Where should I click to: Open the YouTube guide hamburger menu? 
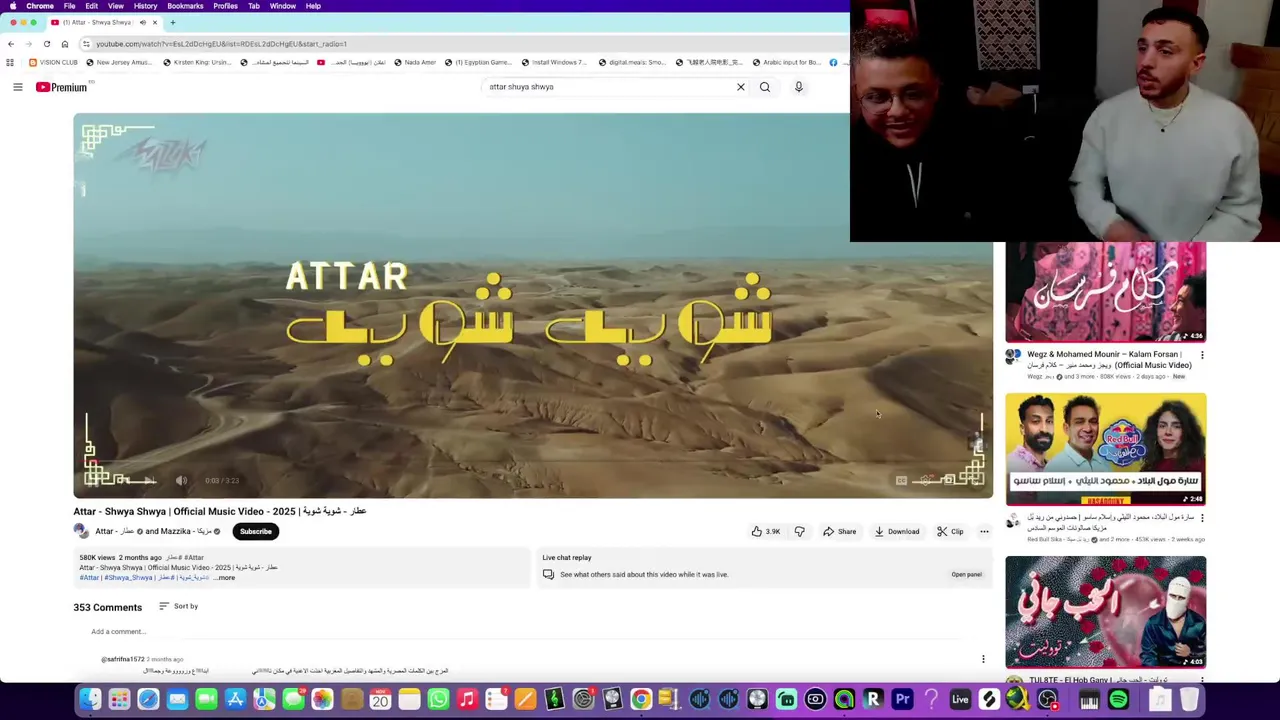pyautogui.click(x=17, y=87)
